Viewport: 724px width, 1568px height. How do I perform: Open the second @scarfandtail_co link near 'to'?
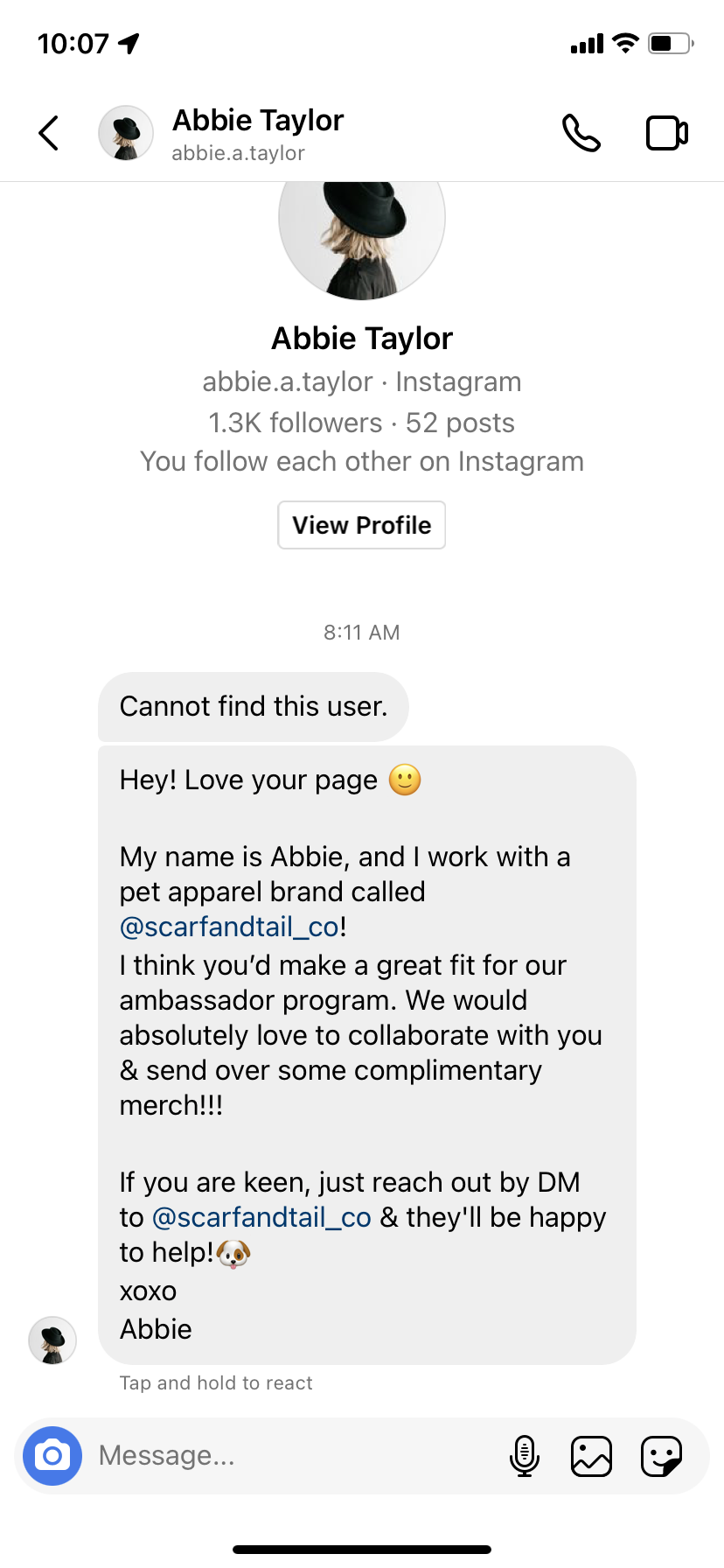(x=261, y=1217)
